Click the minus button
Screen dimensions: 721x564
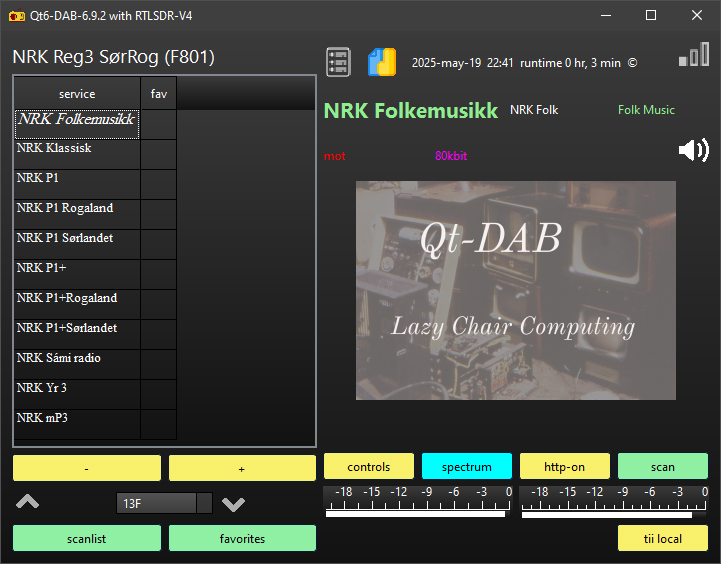pyautogui.click(x=87, y=468)
